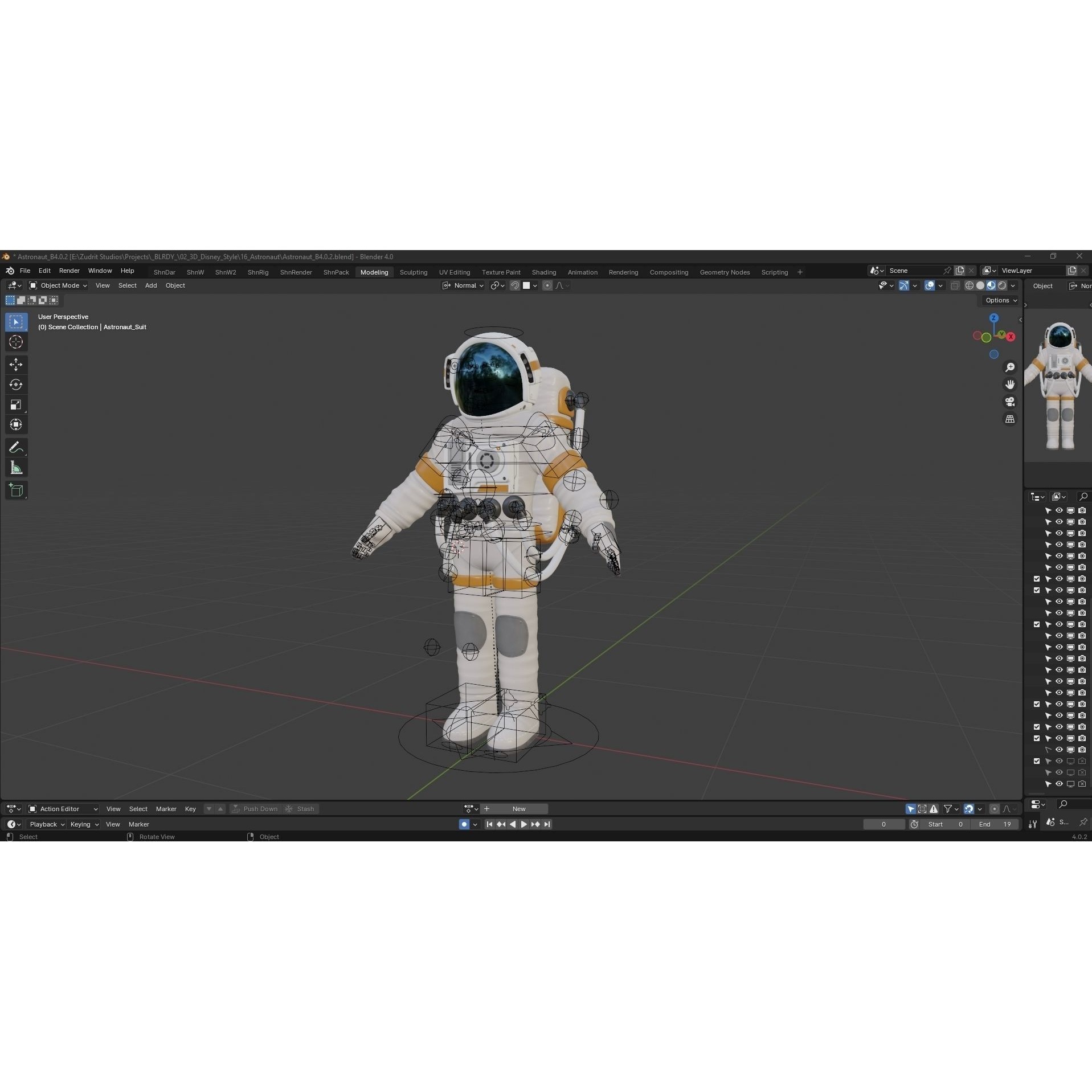The image size is (1092, 1092).
Task: Open the Action Editor mode dropdown
Action: (x=63, y=809)
